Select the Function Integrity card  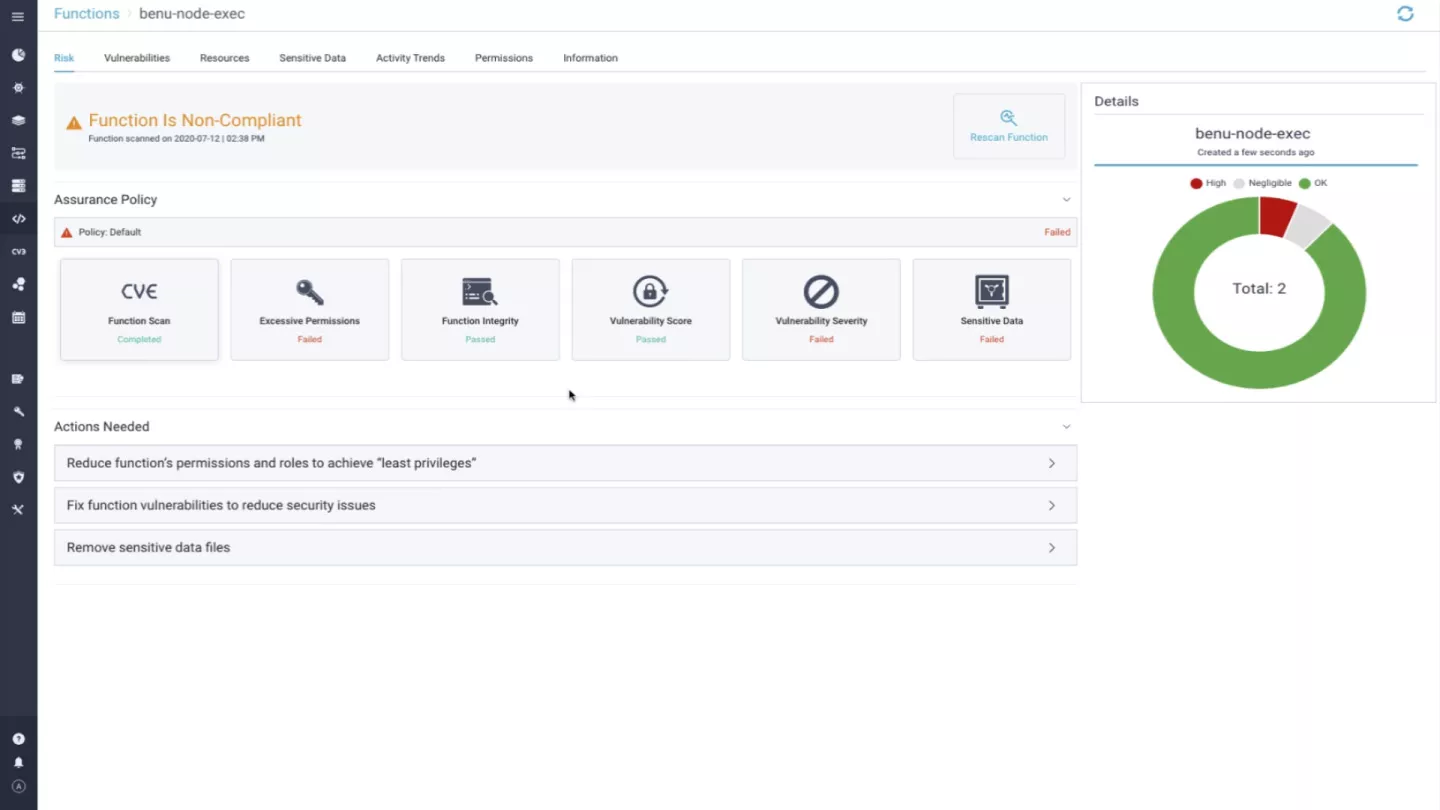coord(480,310)
